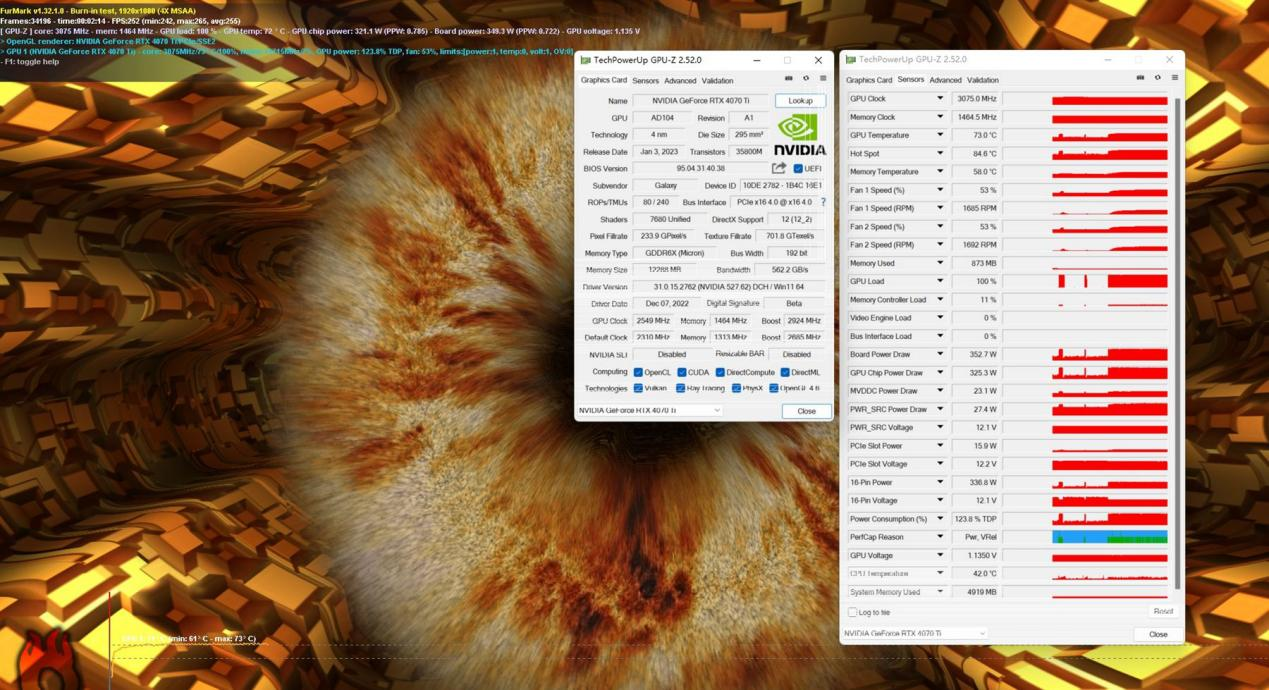The image size is (1269, 690).
Task: Open the Memory Used sensor dropdown
Action: point(940,263)
